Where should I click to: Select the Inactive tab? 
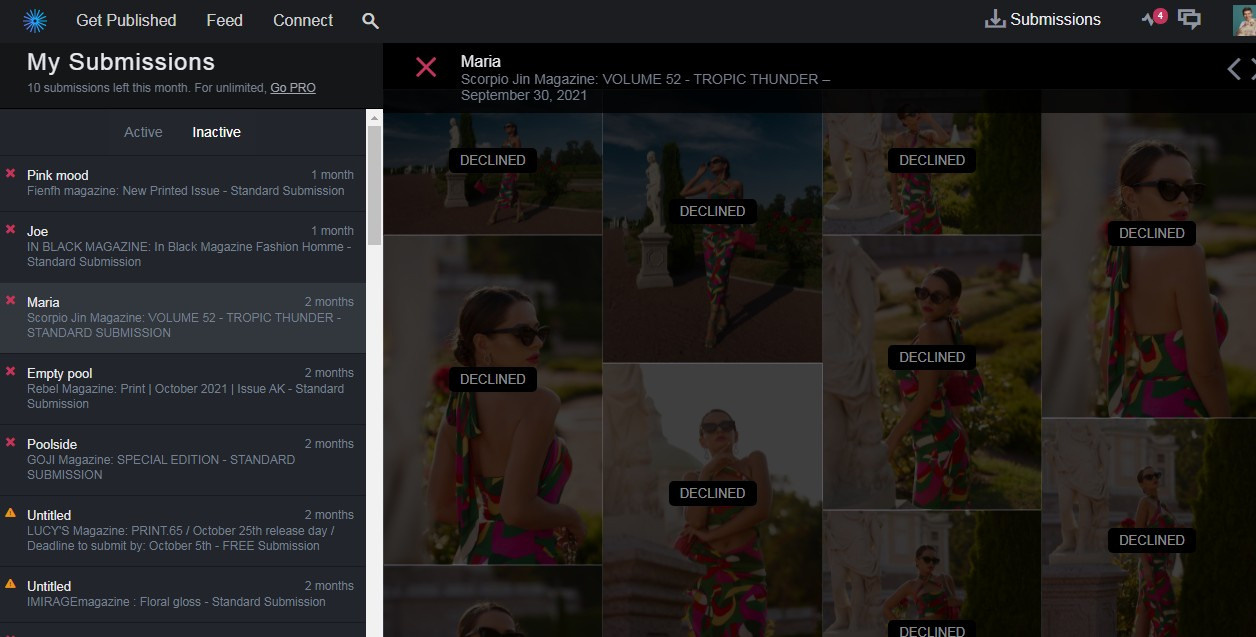point(216,132)
